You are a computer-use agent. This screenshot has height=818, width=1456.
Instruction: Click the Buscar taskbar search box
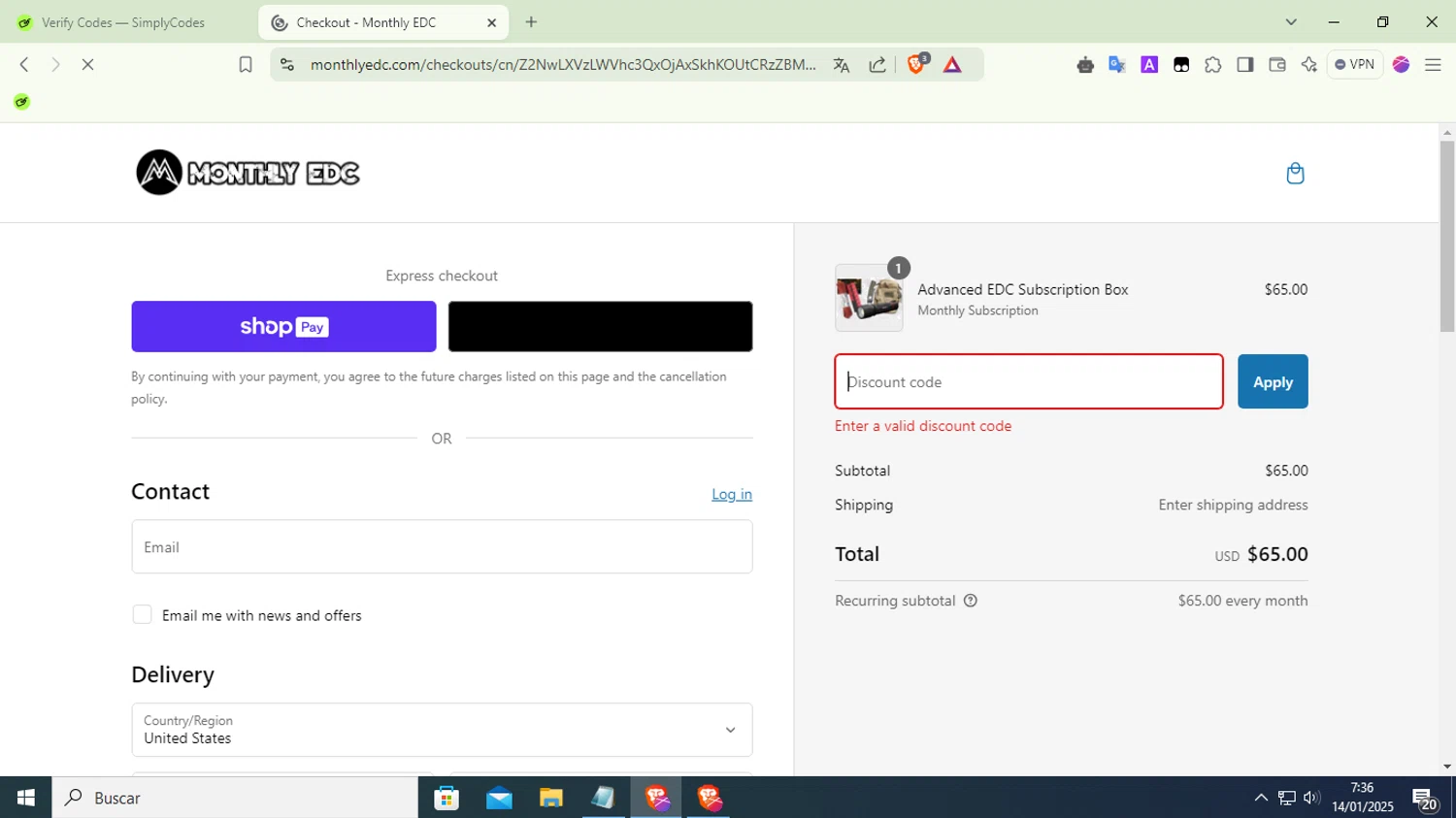236,798
